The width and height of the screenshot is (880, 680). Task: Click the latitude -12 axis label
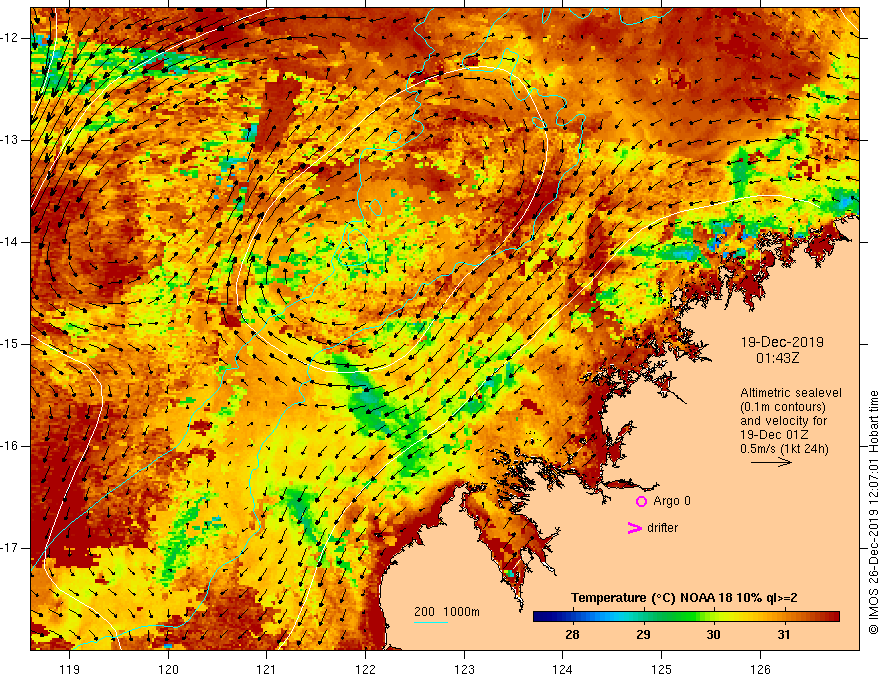click(10, 38)
